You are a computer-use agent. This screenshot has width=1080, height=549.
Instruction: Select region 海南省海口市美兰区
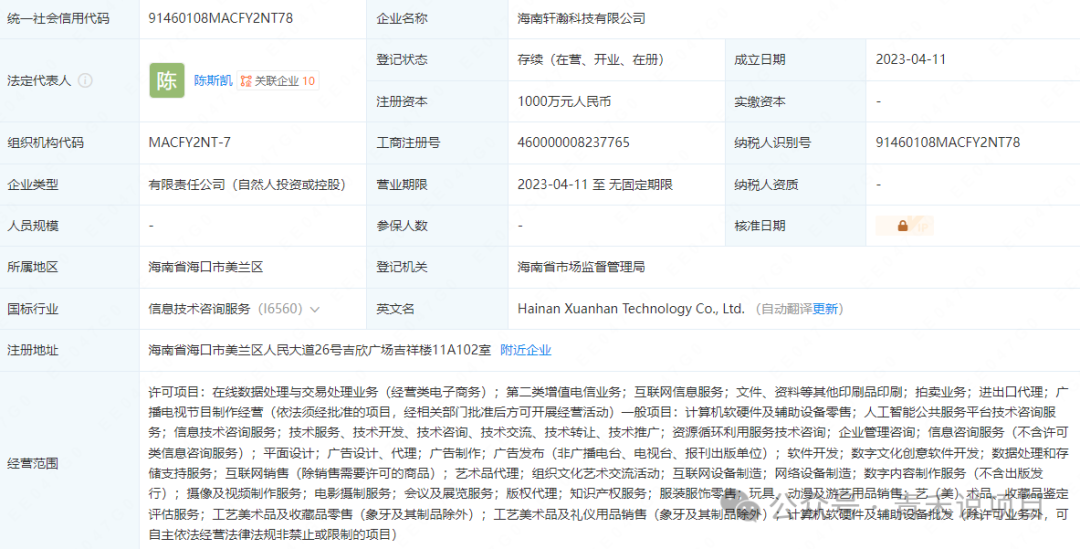(x=206, y=267)
